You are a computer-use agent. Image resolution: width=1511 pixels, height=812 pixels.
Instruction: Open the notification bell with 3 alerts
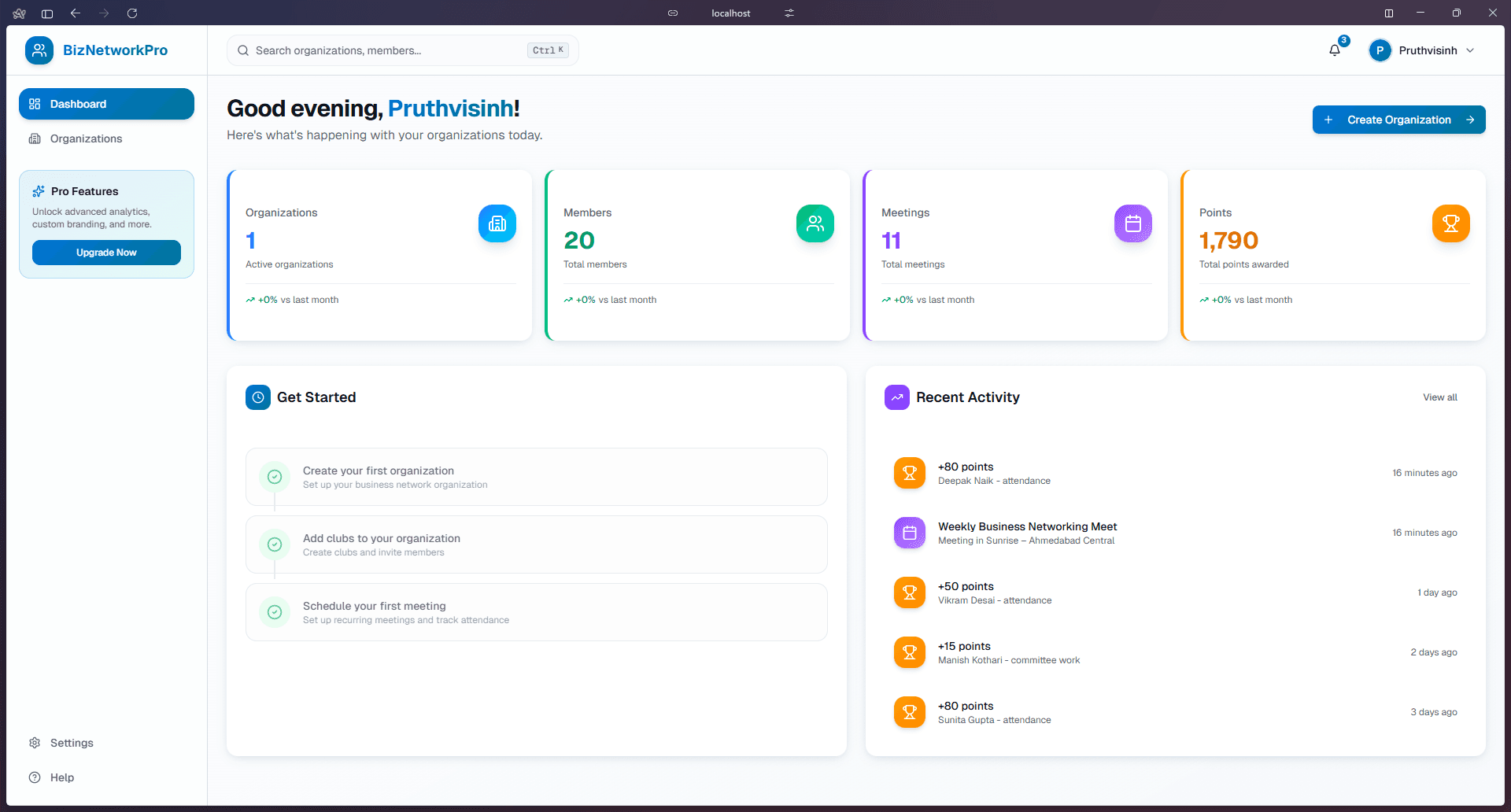pos(1333,50)
